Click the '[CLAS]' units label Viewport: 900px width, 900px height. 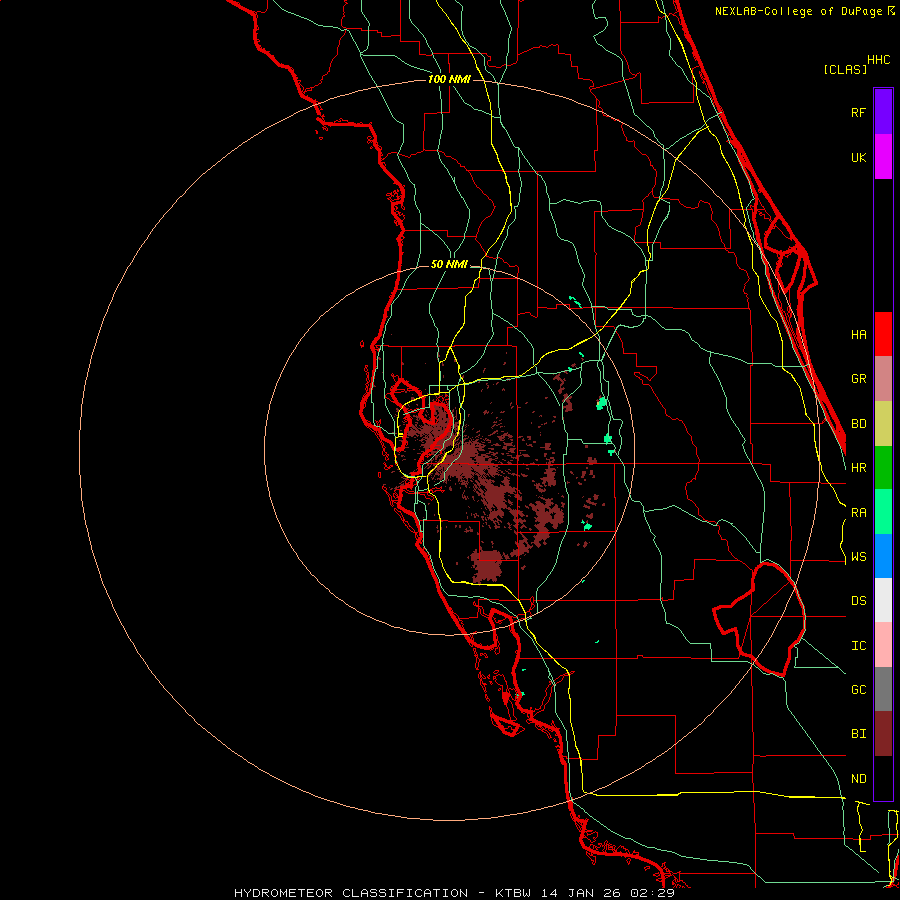845,69
